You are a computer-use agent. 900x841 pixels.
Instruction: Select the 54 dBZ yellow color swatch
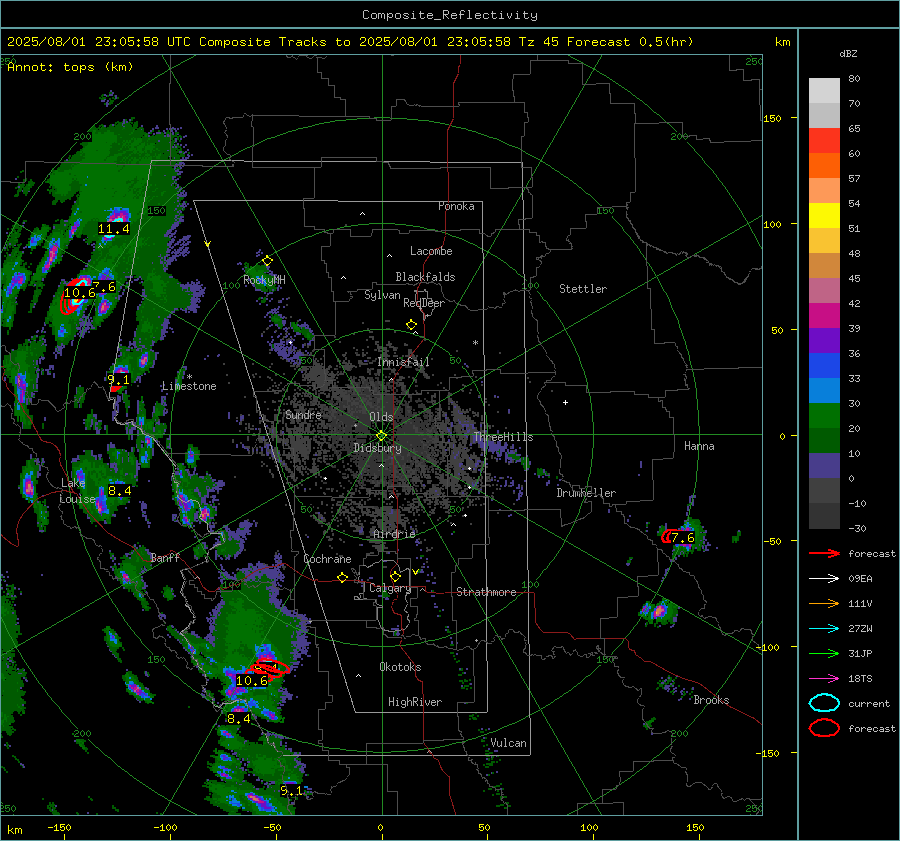coord(824,215)
